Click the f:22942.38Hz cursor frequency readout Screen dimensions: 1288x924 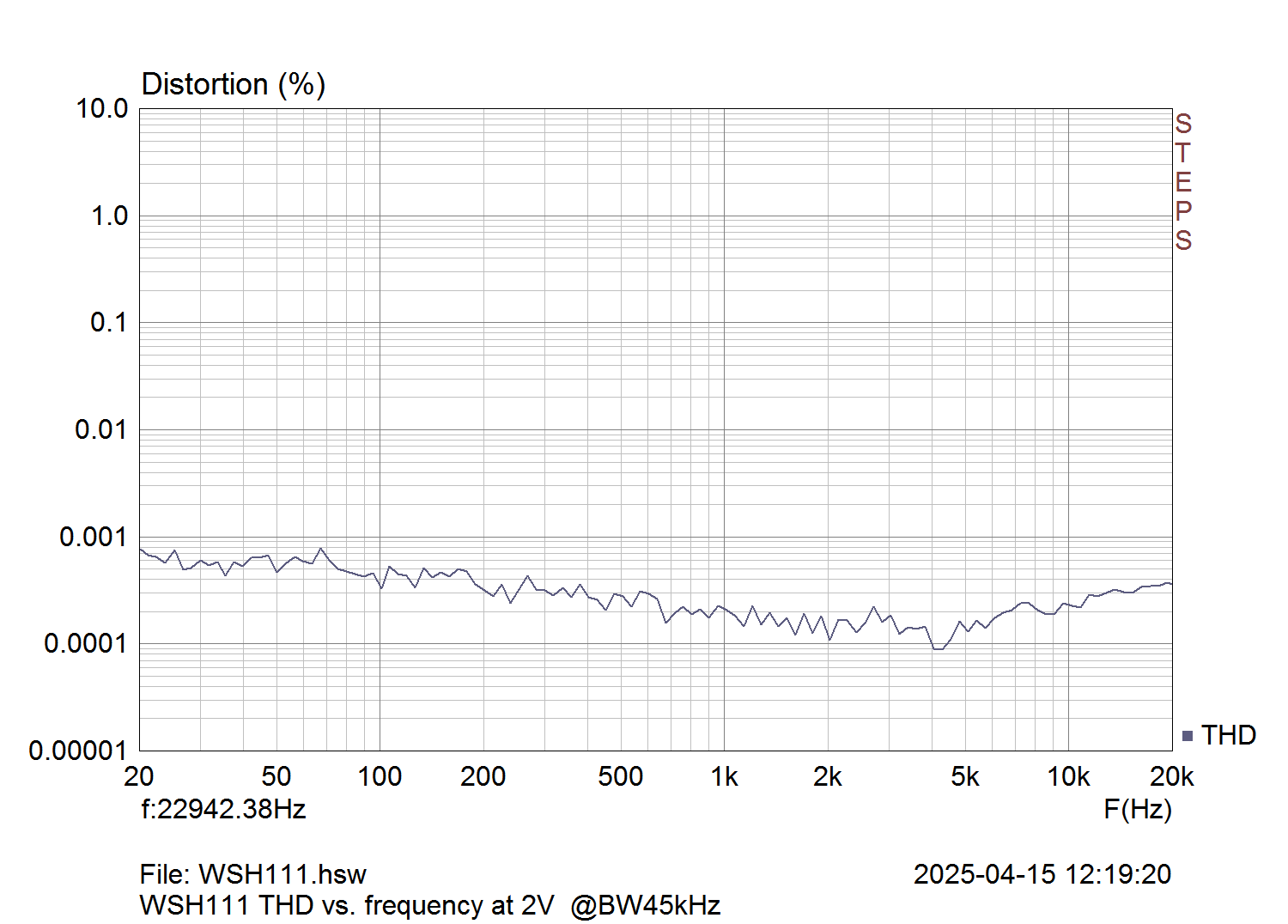coord(223,809)
